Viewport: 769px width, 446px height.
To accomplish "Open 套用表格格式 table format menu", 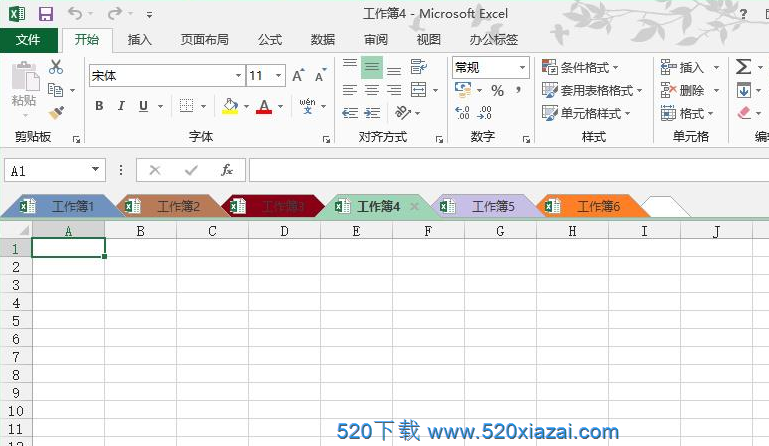I will (592, 90).
